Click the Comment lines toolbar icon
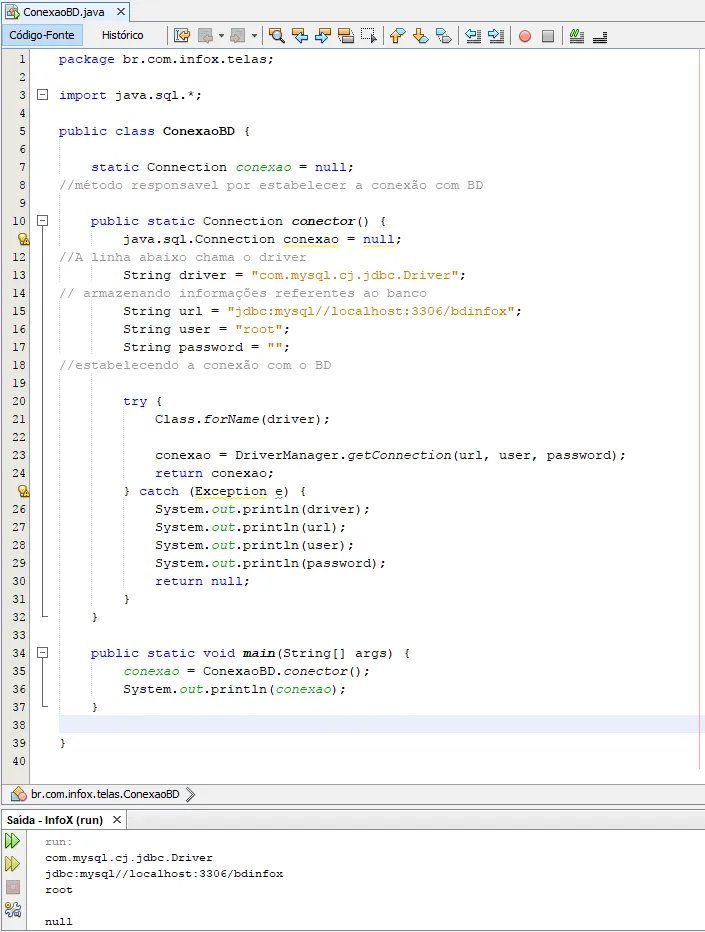The width and height of the screenshot is (705, 932). point(577,36)
